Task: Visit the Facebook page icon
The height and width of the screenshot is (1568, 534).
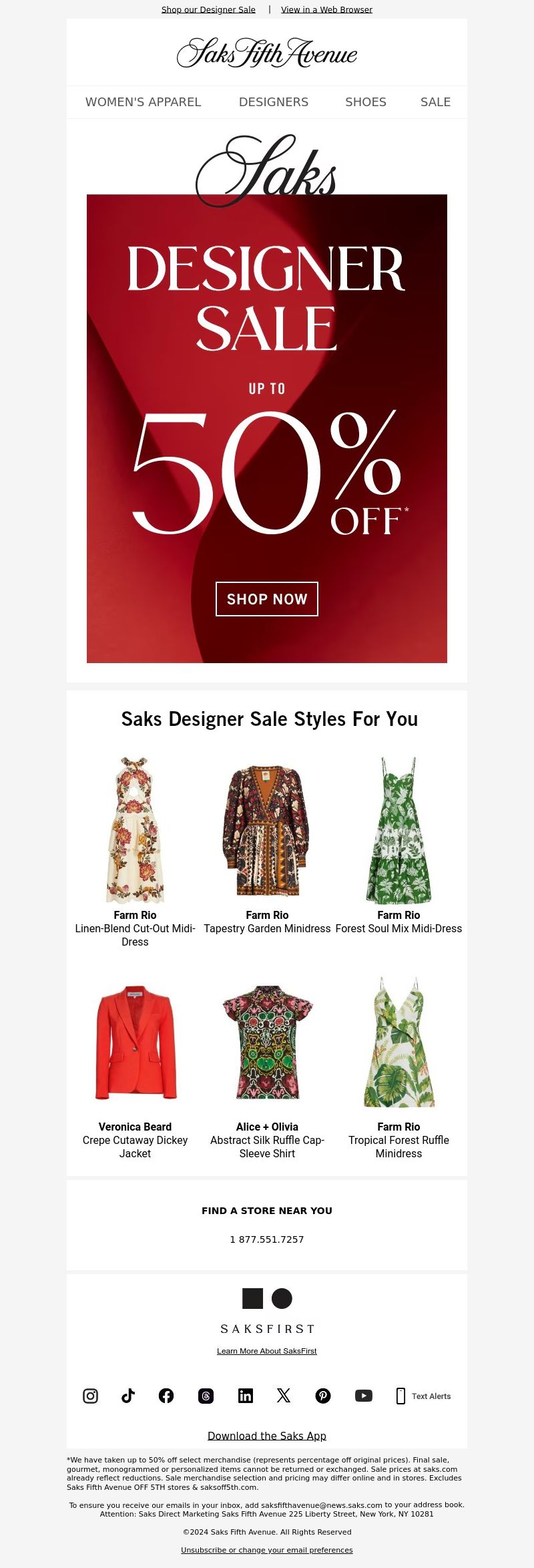Action: 166,1396
